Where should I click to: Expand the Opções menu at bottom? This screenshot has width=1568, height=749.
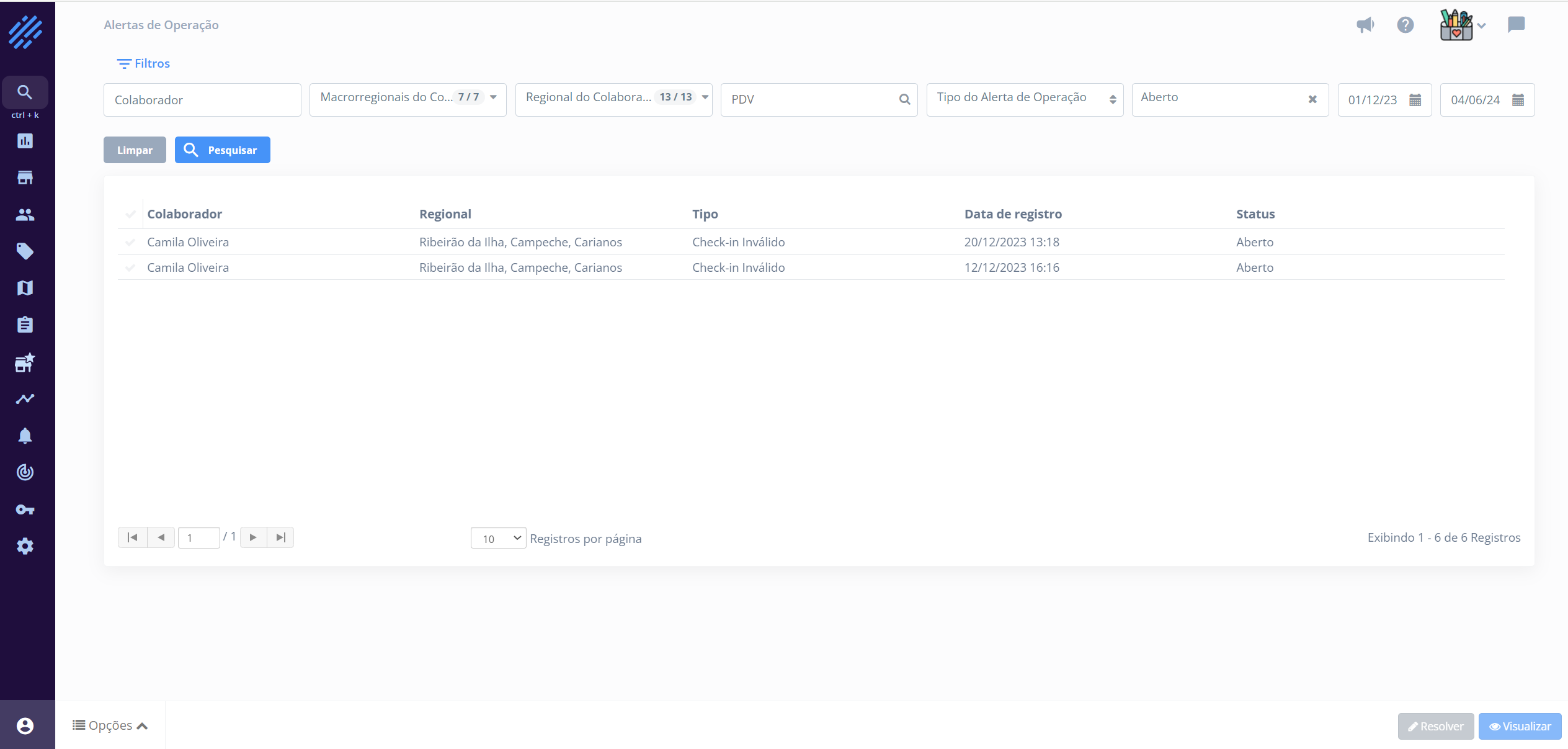point(110,725)
